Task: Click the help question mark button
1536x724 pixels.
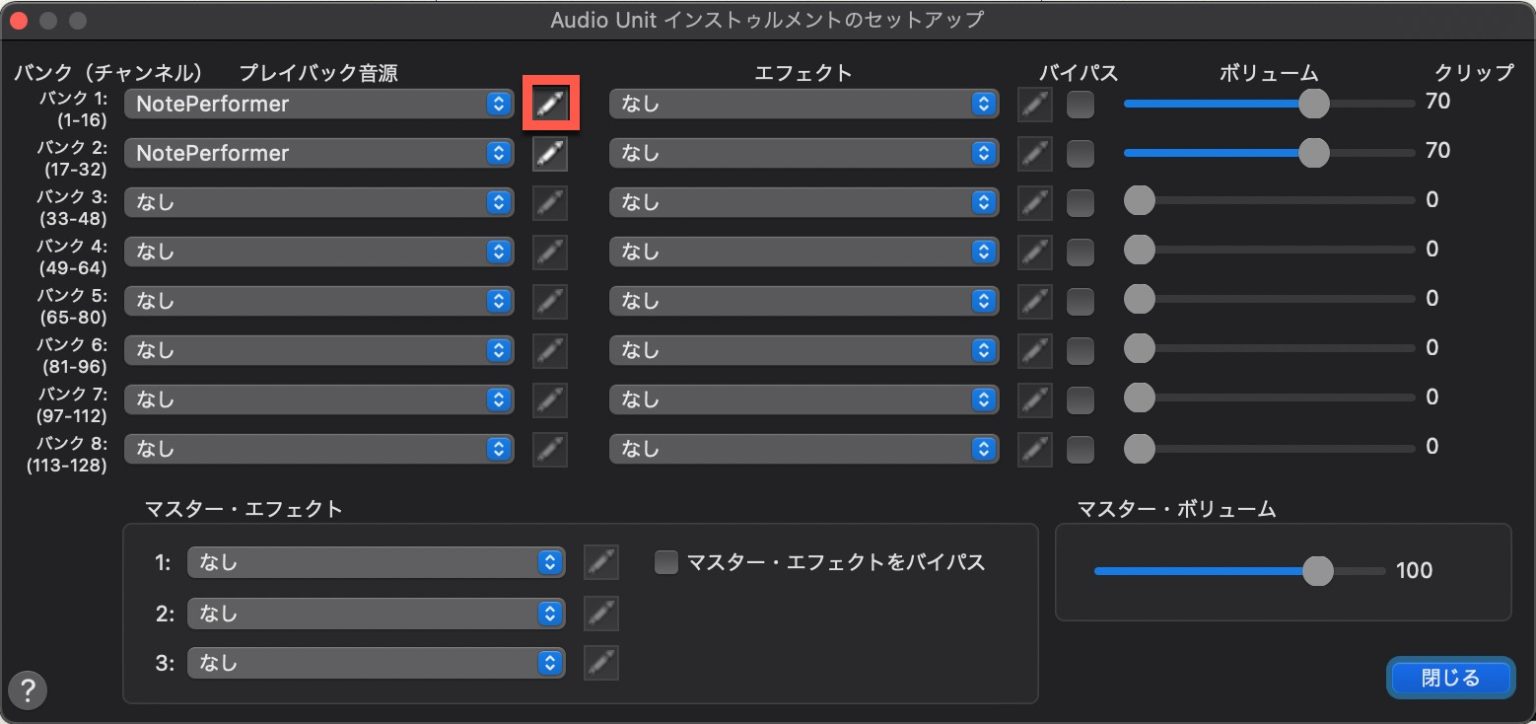Action: [27, 690]
